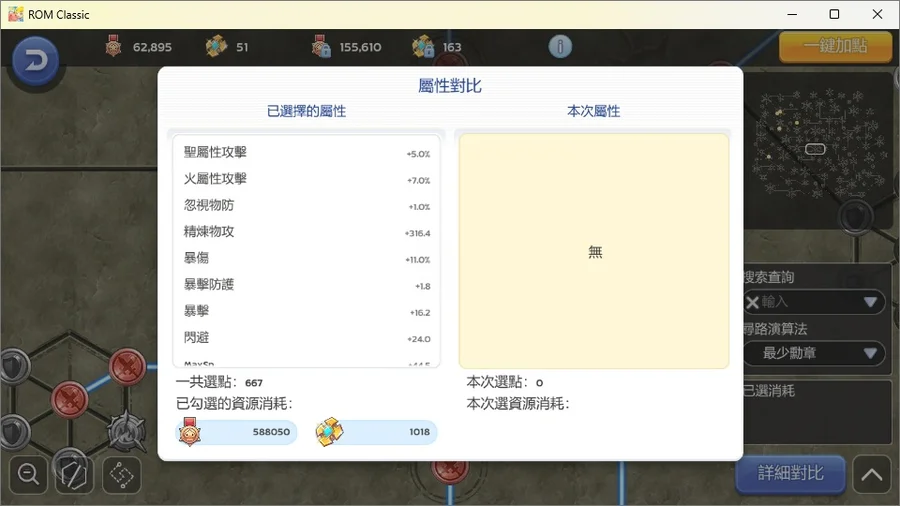Expand the 搜索查詢 dropdown arrow
Screen dimensions: 900x506
pos(869,302)
